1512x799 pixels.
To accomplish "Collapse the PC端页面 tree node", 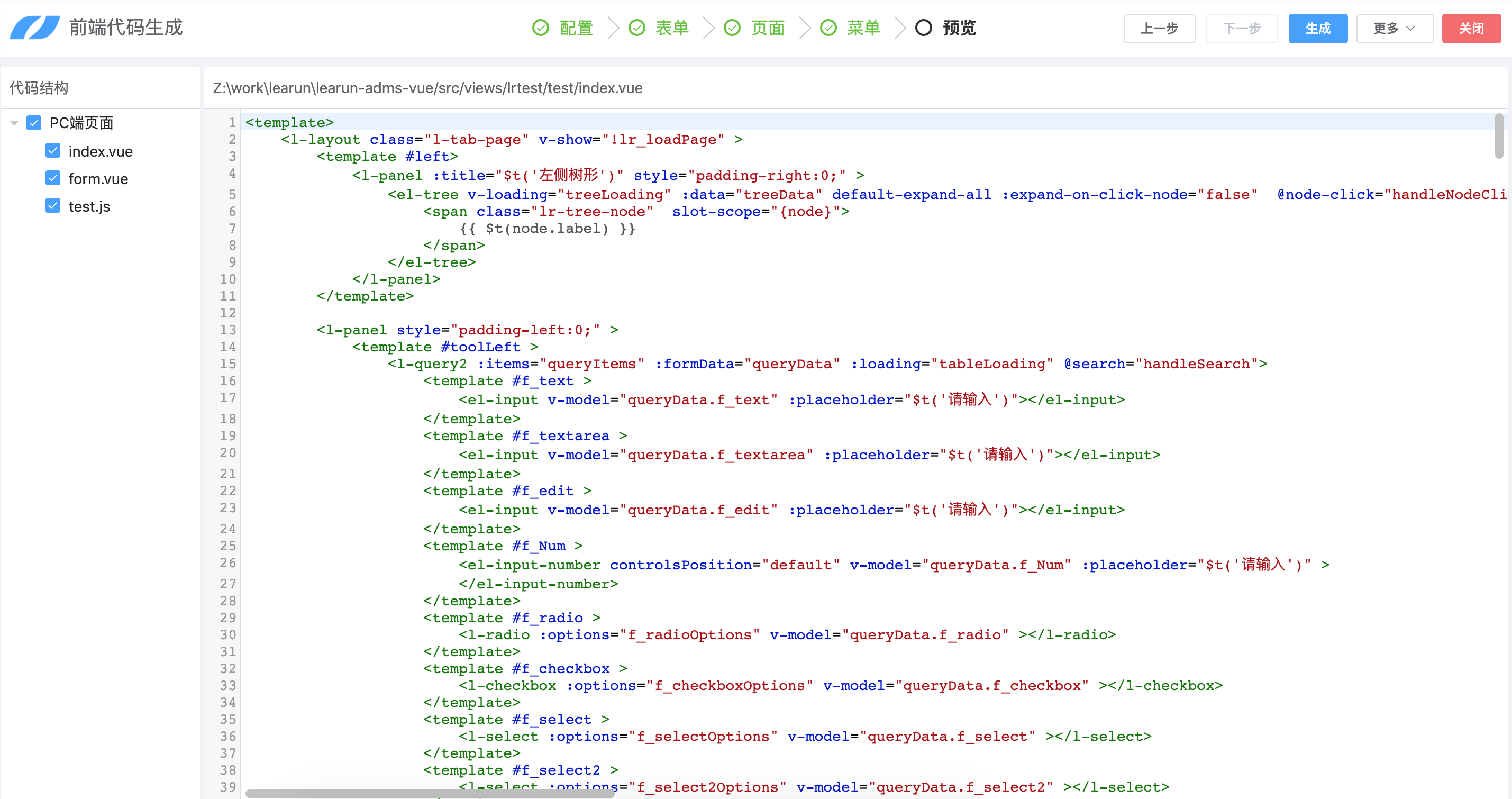I will (14, 123).
